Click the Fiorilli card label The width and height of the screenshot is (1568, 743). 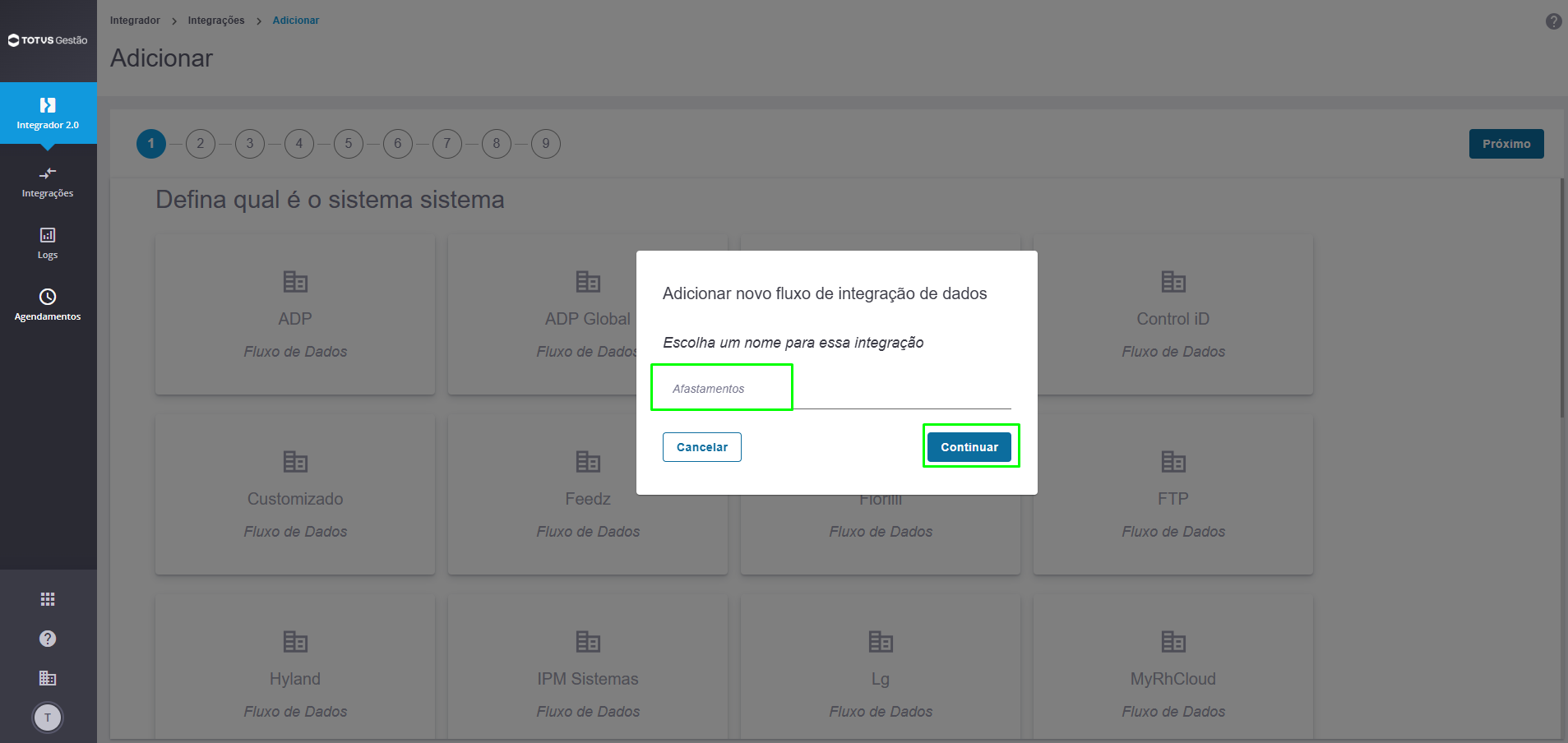click(x=881, y=500)
